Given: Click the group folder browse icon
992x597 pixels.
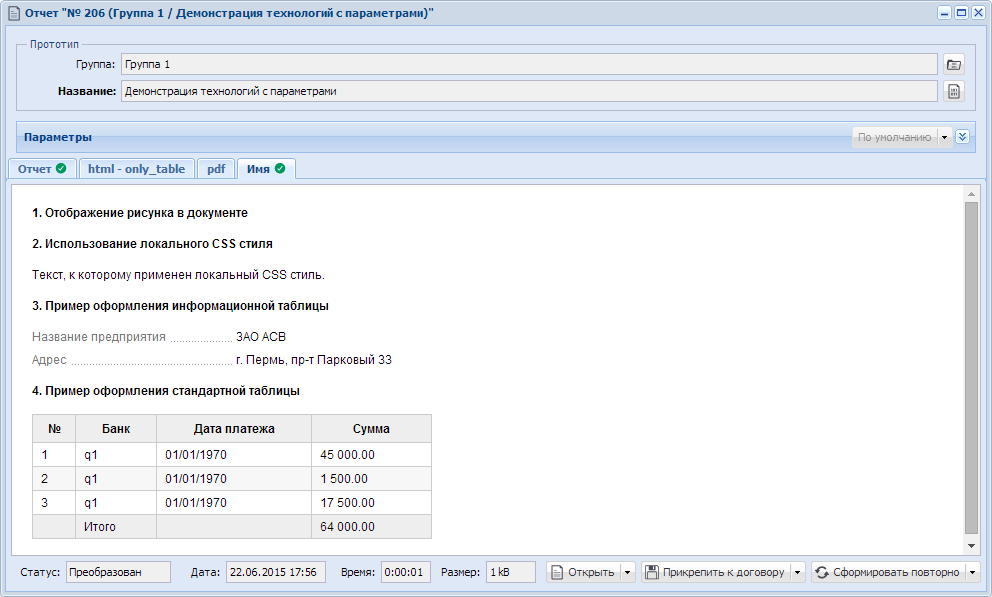Looking at the screenshot, I should click(953, 65).
